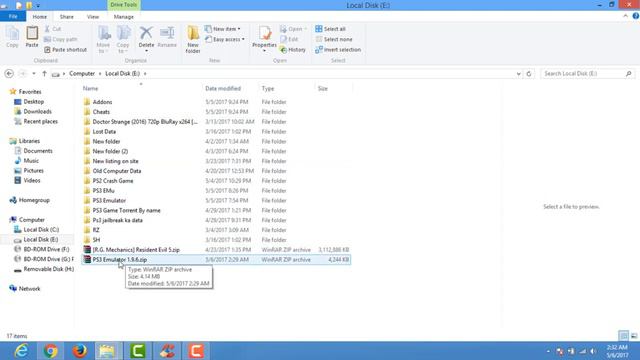The width and height of the screenshot is (640, 360).
Task: Click Invert selection in ribbon
Action: pyautogui.click(x=338, y=49)
